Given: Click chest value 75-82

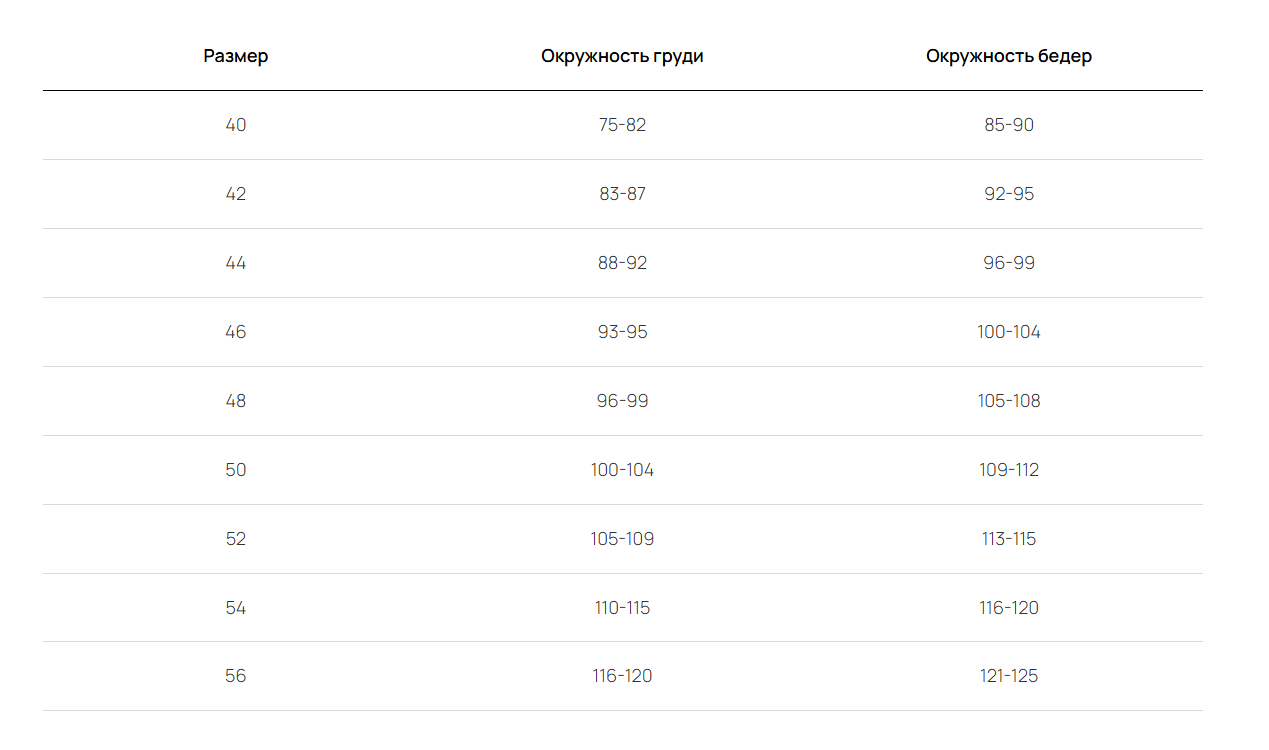Looking at the screenshot, I should 622,125.
